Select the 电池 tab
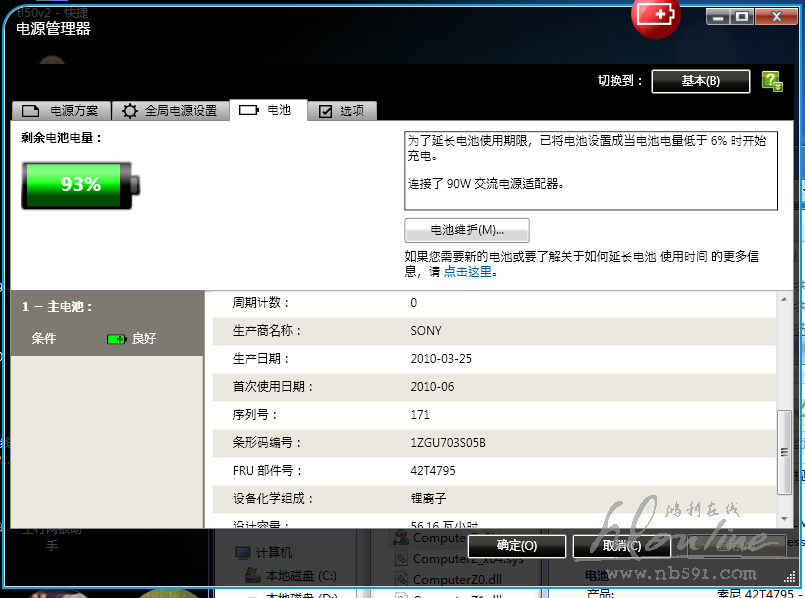 [x=269, y=110]
